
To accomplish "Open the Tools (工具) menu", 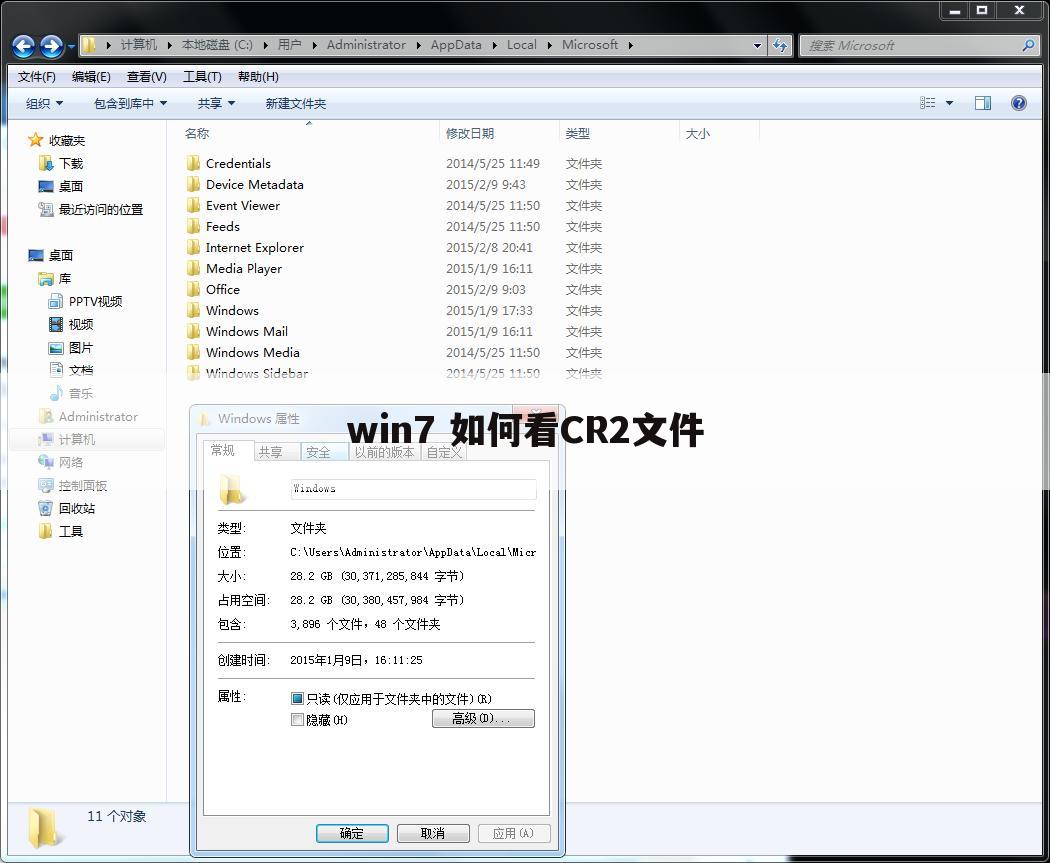I will (x=202, y=77).
